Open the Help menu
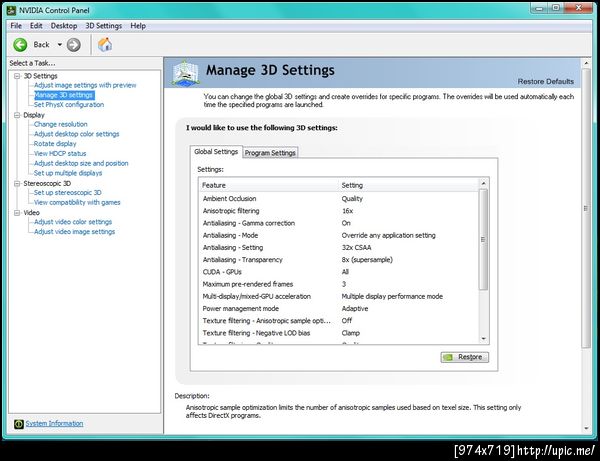 [138, 26]
